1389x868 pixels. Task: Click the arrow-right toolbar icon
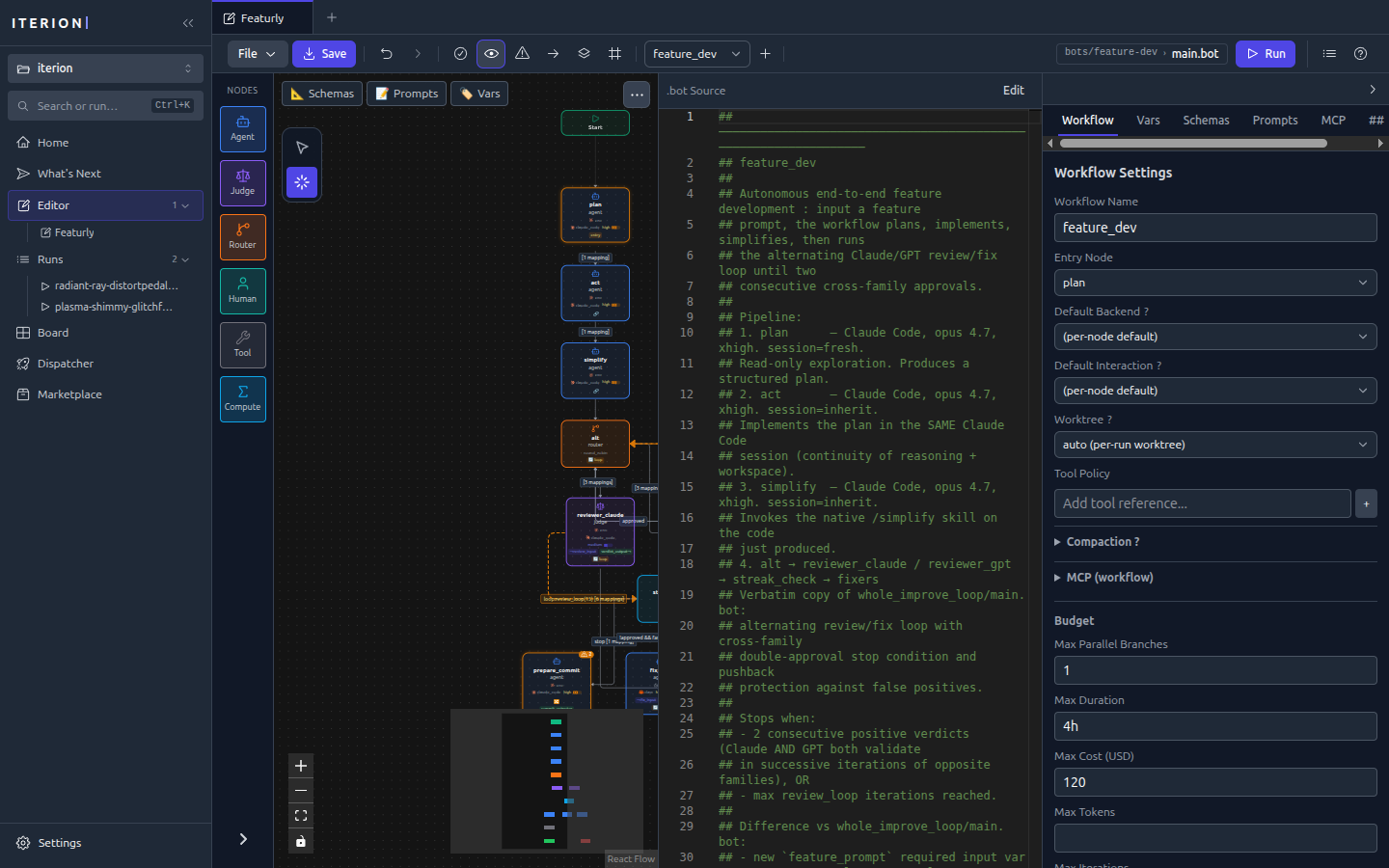tap(553, 54)
